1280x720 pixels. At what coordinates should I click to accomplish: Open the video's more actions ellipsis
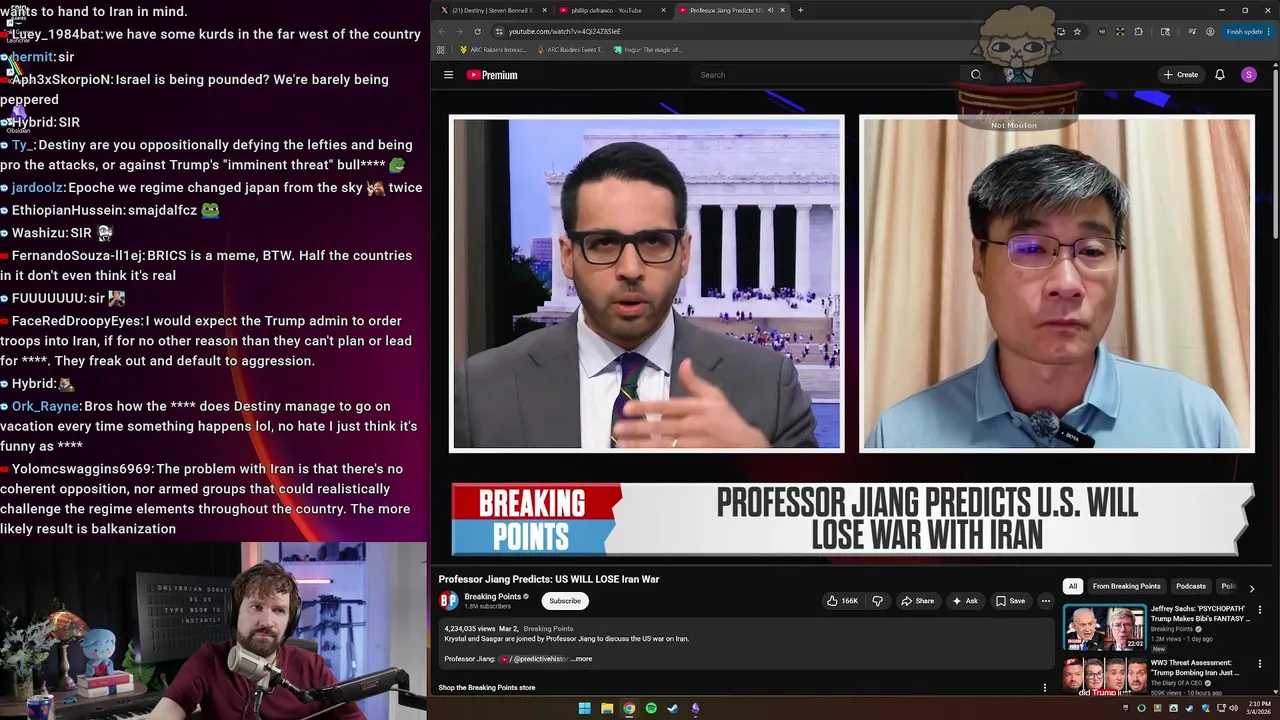point(1045,601)
